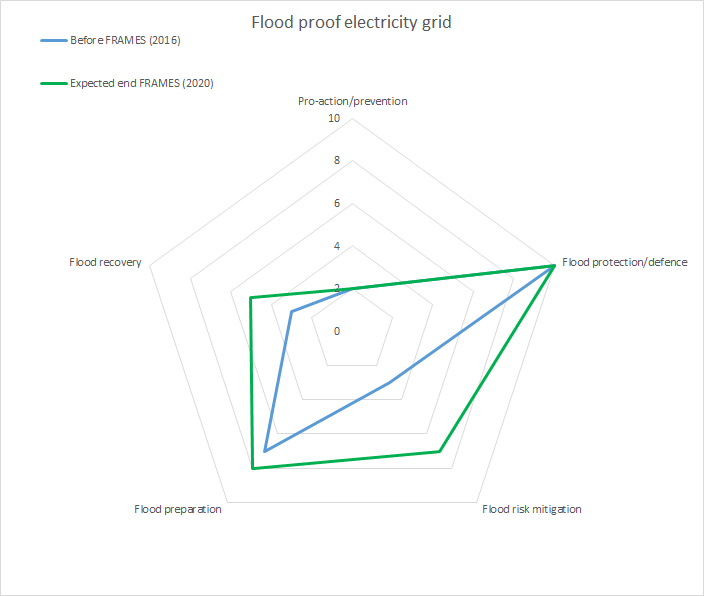This screenshot has height=596, width=704.
Task: Click the axis value label 4
Action: click(x=337, y=246)
